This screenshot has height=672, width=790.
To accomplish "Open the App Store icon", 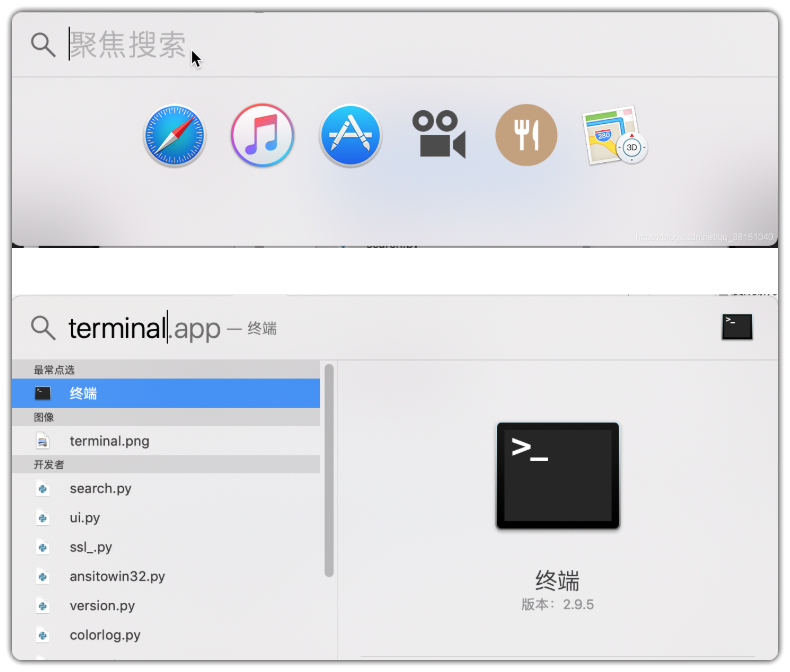I will point(350,136).
